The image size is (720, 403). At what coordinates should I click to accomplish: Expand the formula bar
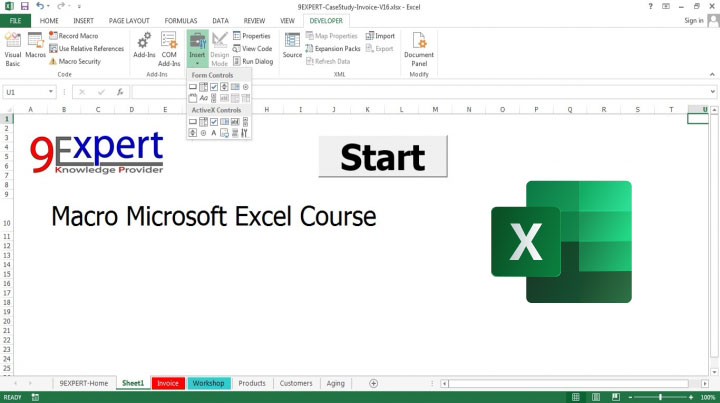pos(713,92)
